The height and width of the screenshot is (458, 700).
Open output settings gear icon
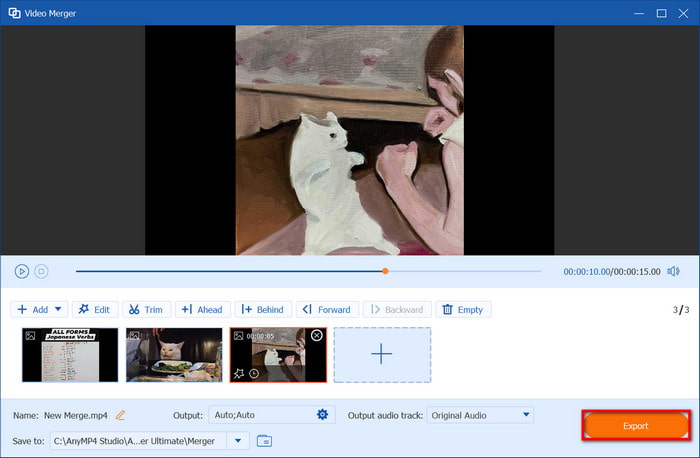tap(322, 415)
